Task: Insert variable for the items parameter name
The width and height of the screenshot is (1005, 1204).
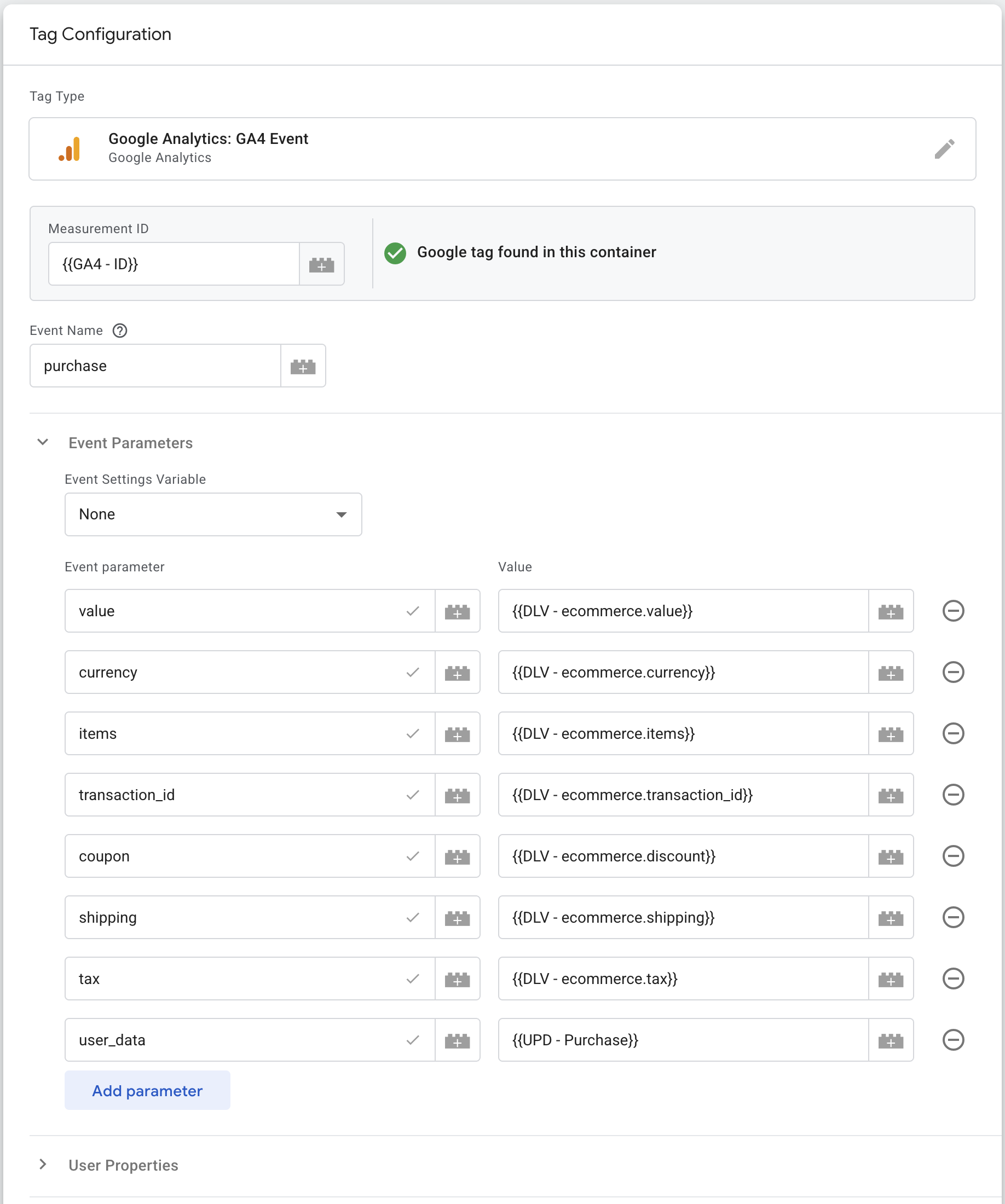Action: [458, 734]
